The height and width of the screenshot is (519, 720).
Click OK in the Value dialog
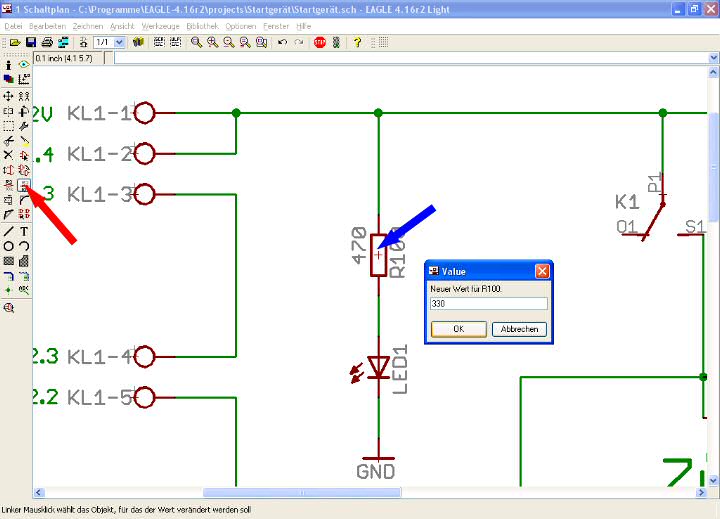pos(458,329)
